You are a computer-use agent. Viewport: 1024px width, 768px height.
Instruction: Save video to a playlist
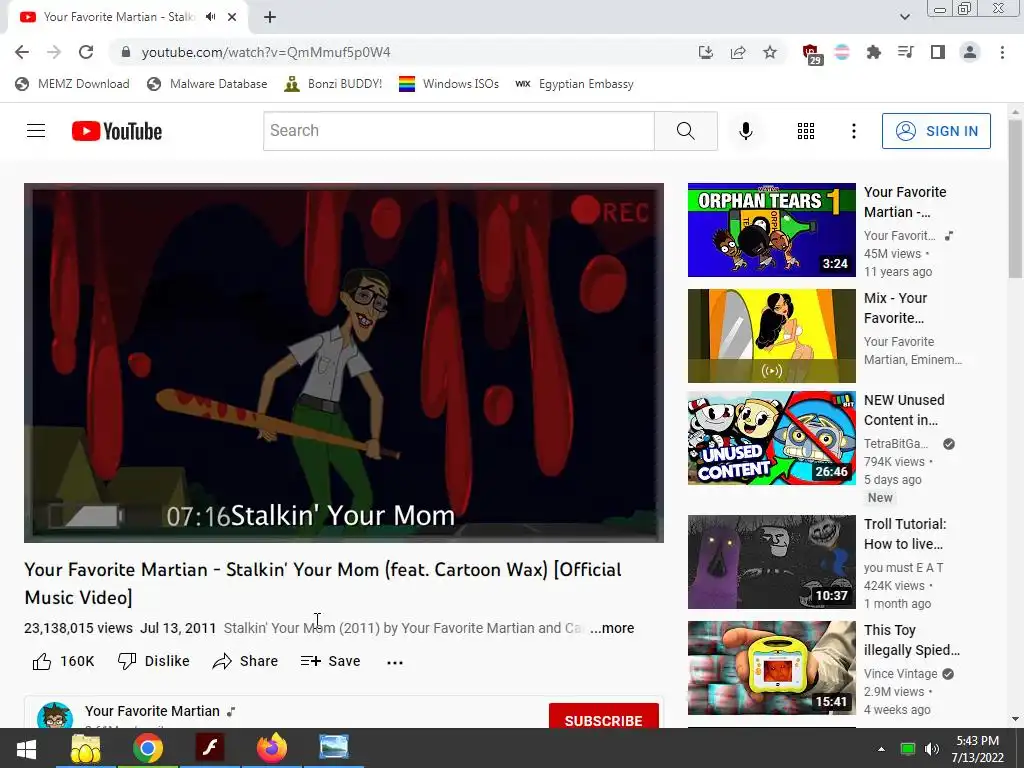[x=330, y=661]
